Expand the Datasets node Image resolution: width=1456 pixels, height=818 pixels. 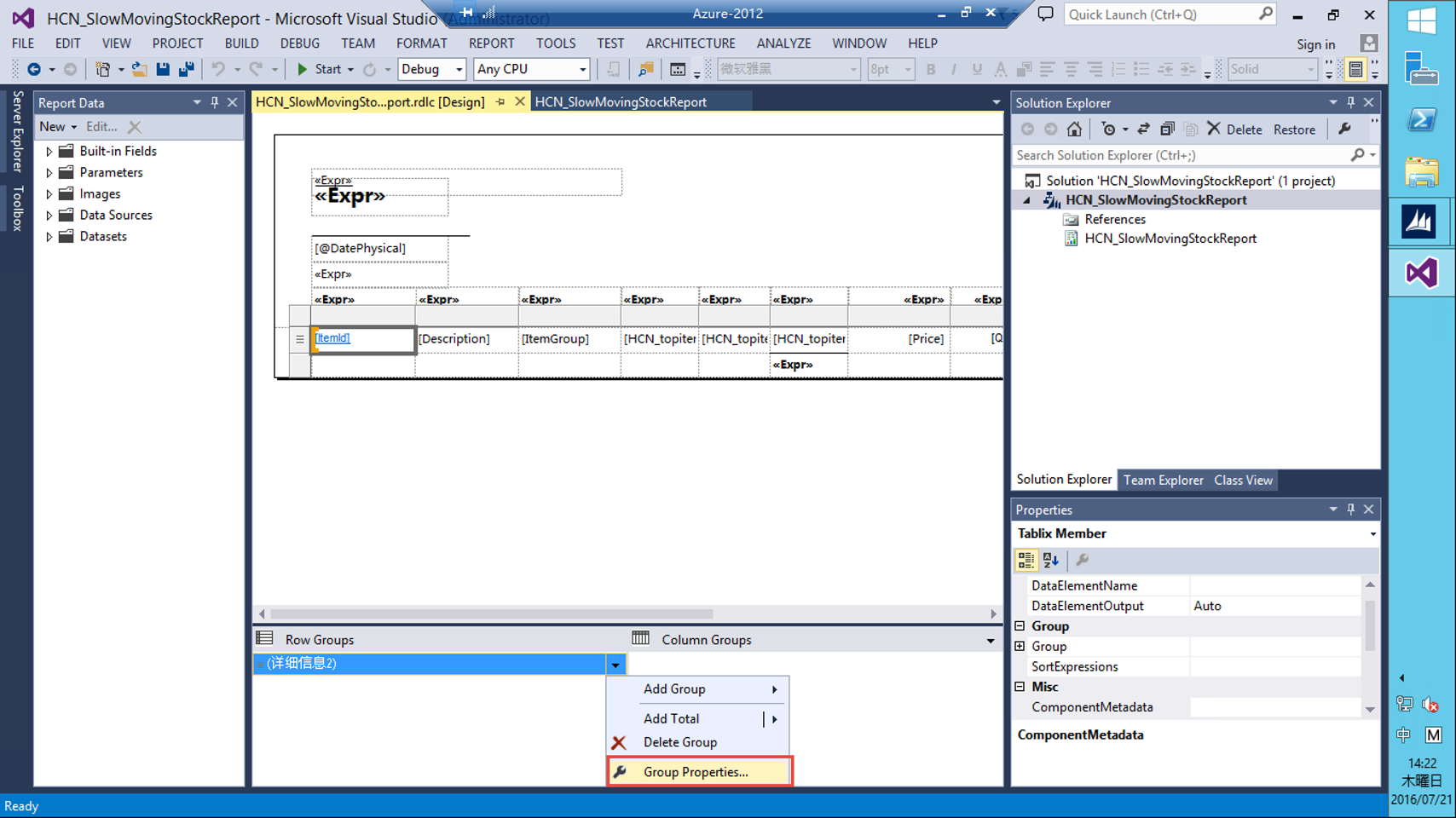pyautogui.click(x=49, y=237)
